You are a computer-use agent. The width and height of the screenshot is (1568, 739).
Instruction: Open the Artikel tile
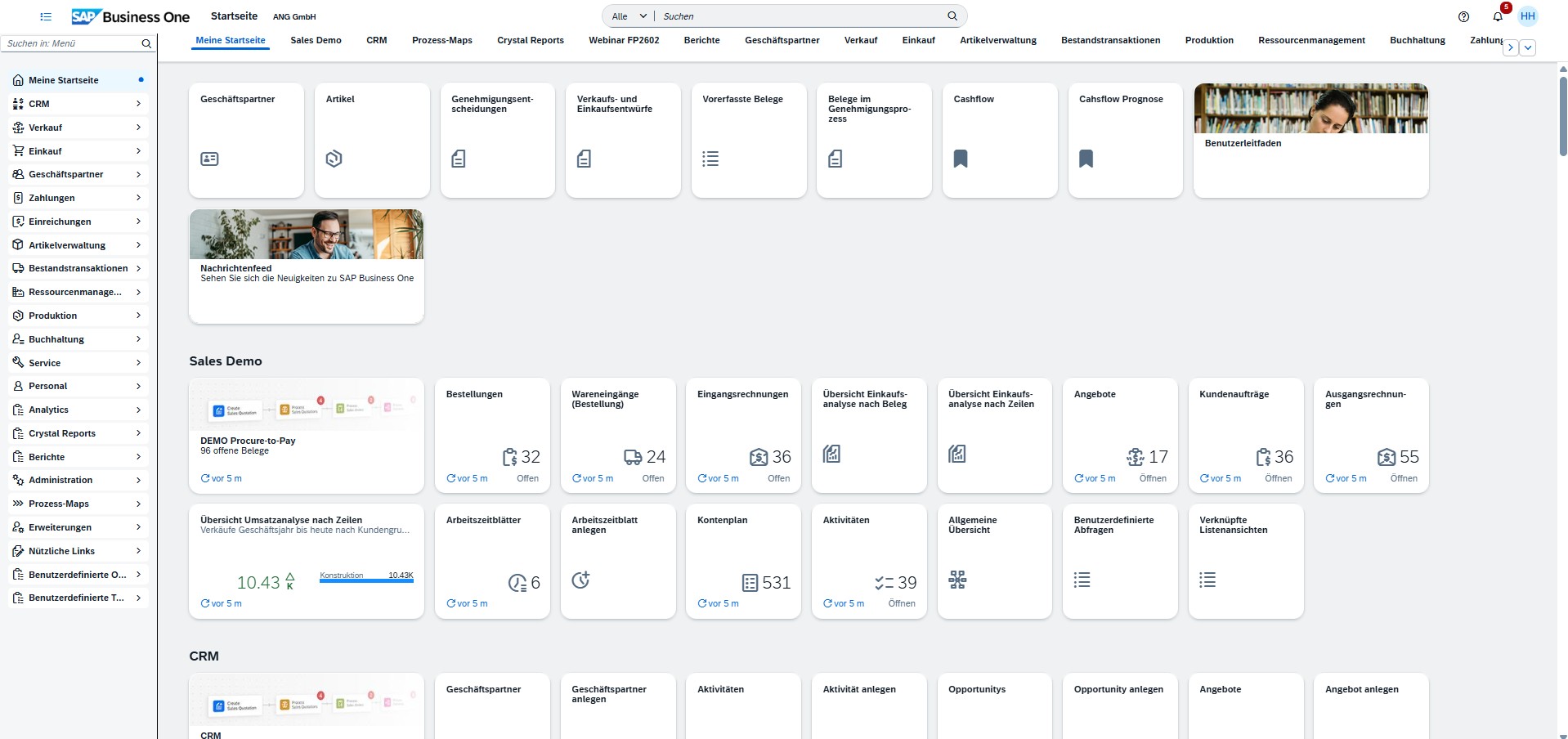372,140
